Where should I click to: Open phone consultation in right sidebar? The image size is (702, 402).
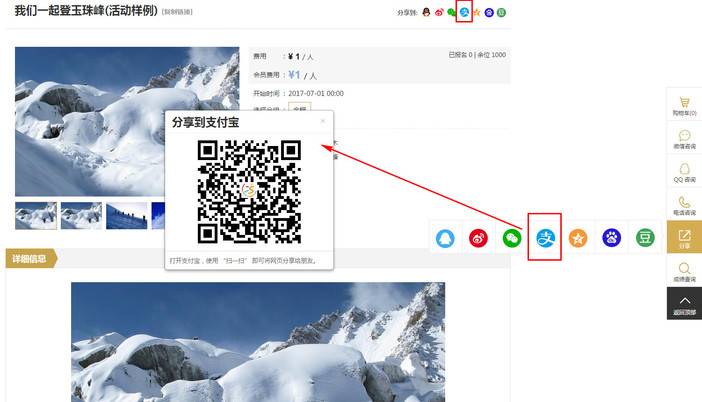click(684, 206)
